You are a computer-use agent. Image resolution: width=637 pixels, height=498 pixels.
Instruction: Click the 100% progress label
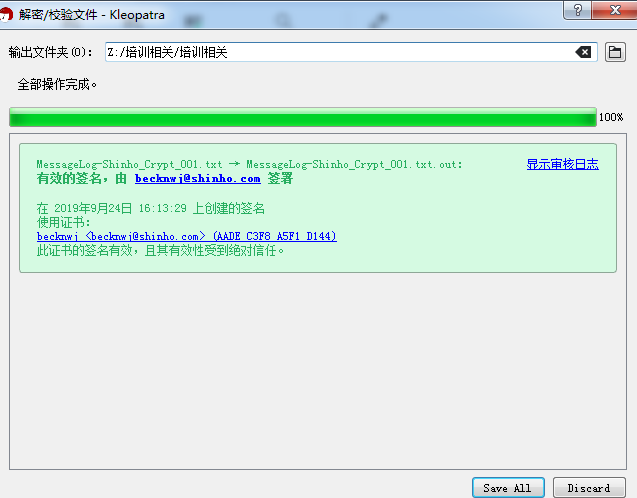611,118
